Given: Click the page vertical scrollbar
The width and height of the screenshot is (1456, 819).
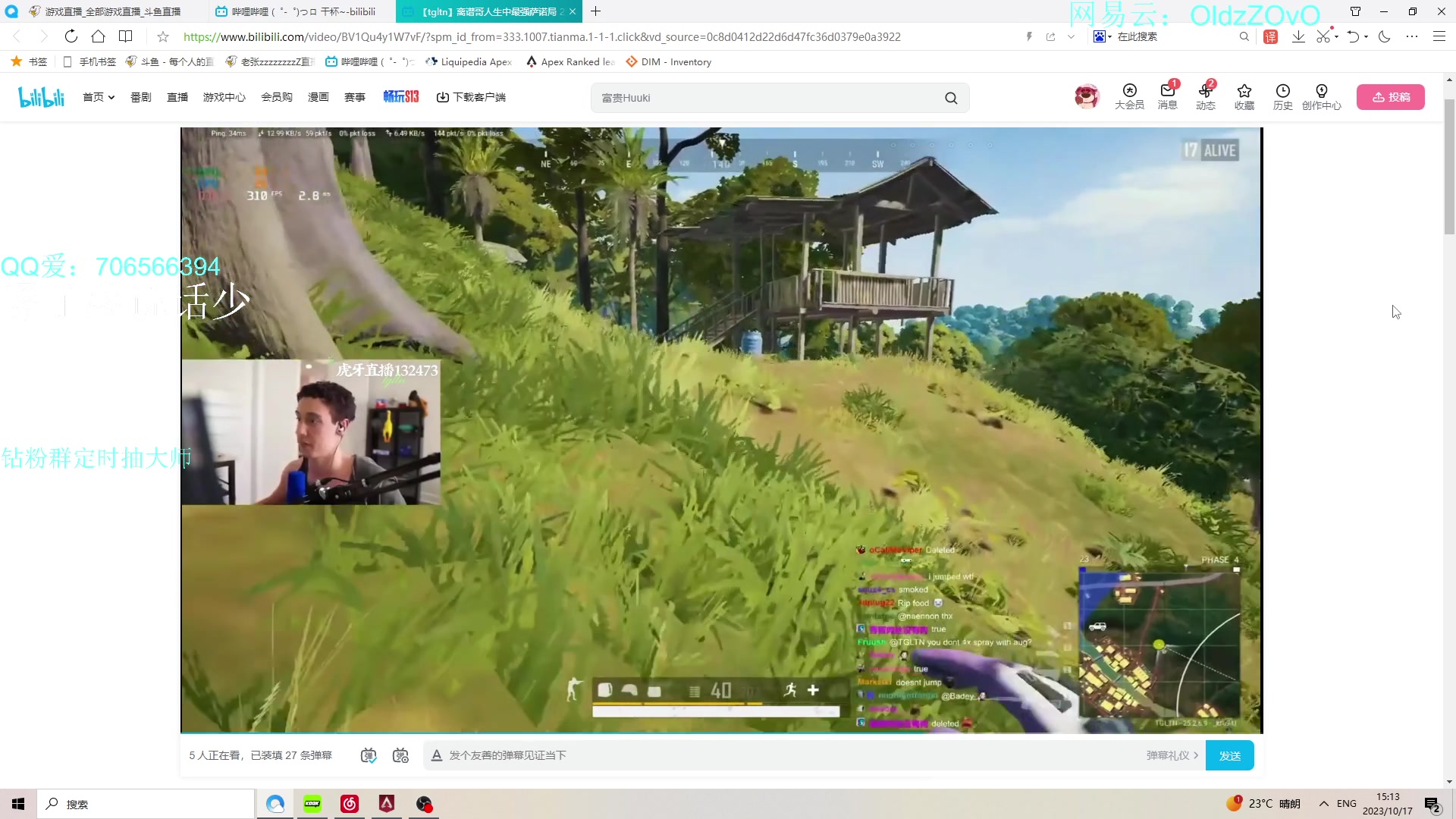Looking at the screenshot, I should (1449, 167).
